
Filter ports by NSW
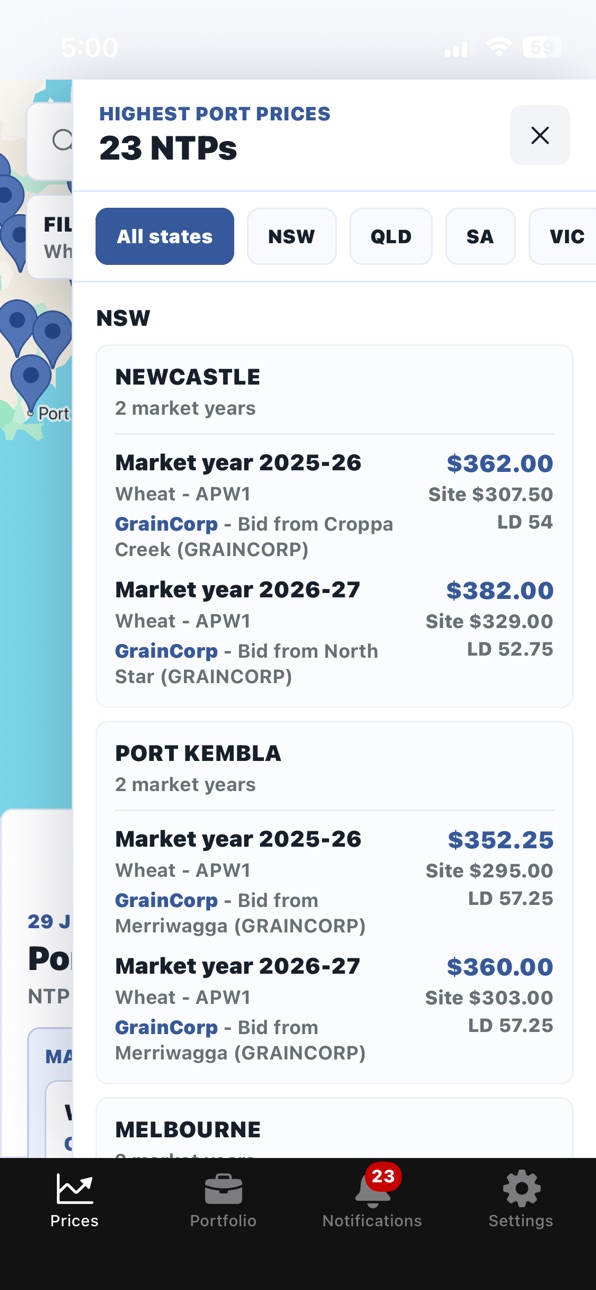pos(292,236)
